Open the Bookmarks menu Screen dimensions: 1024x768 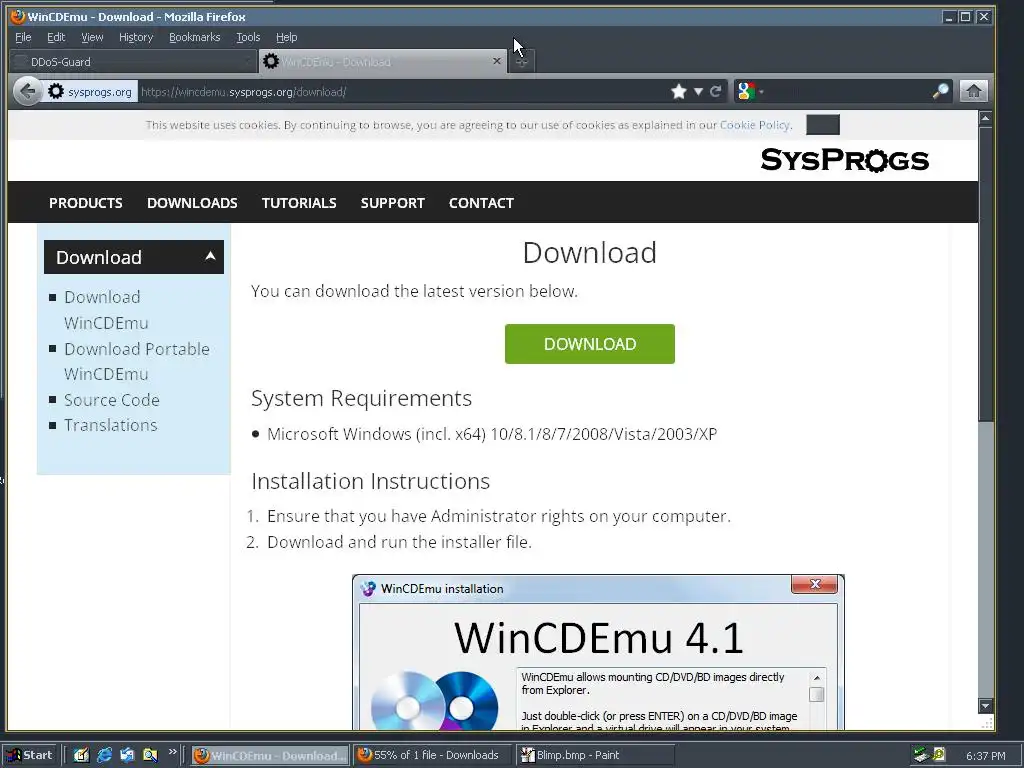click(x=195, y=37)
